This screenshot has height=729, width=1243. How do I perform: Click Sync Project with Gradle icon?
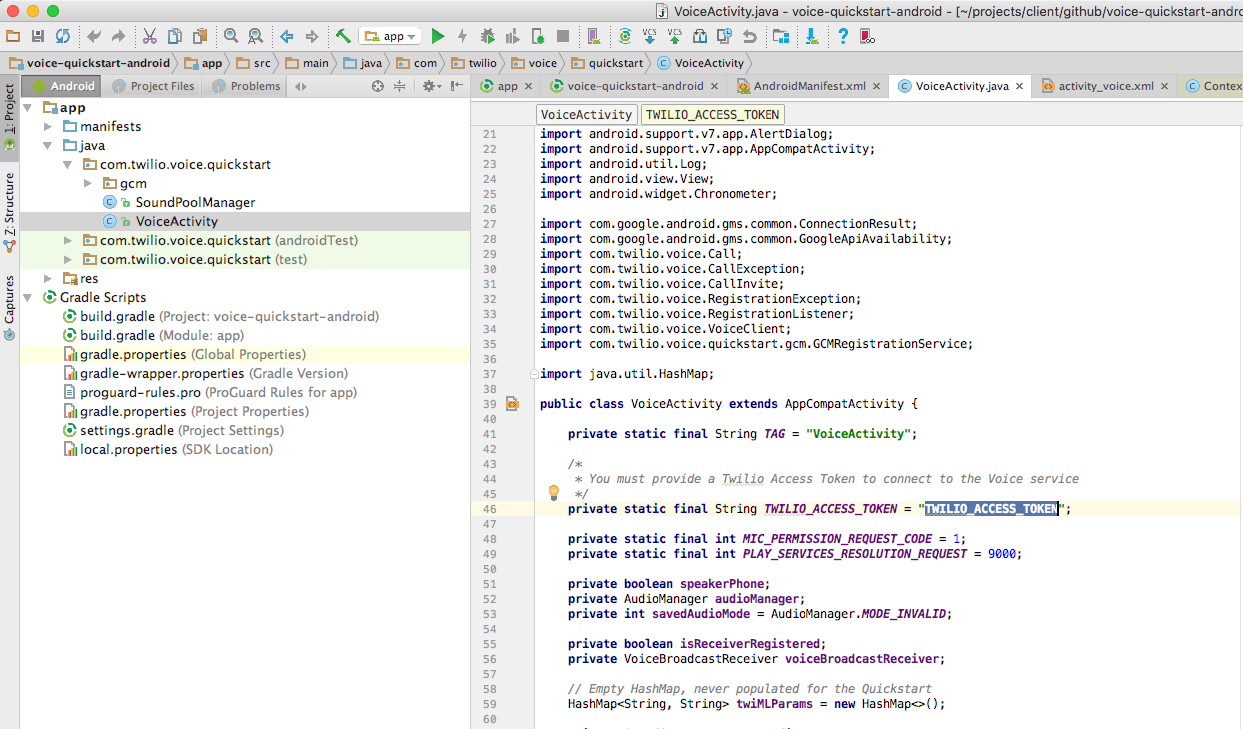[x=625, y=36]
